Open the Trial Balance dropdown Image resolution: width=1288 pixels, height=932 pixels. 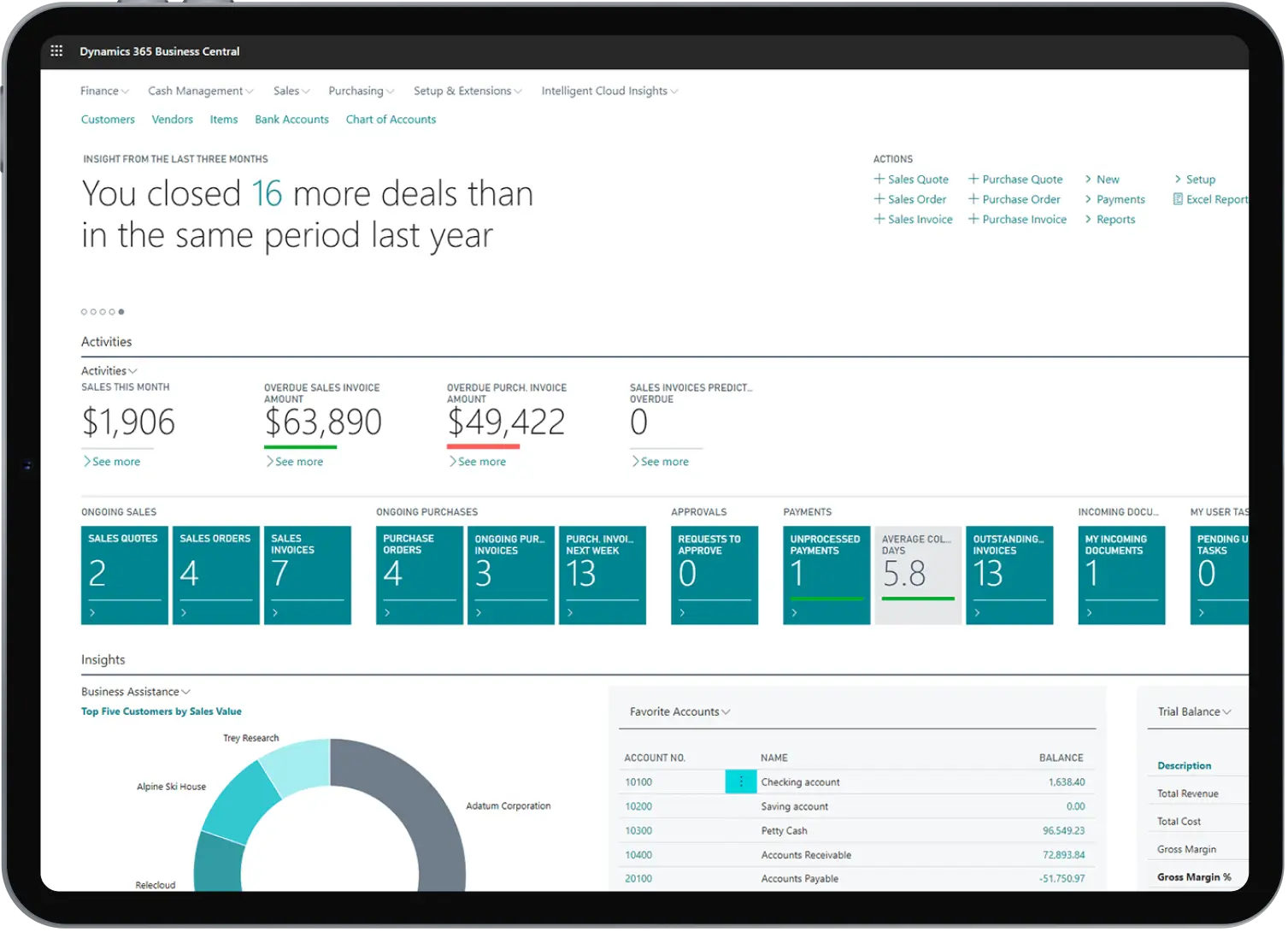coord(1195,711)
